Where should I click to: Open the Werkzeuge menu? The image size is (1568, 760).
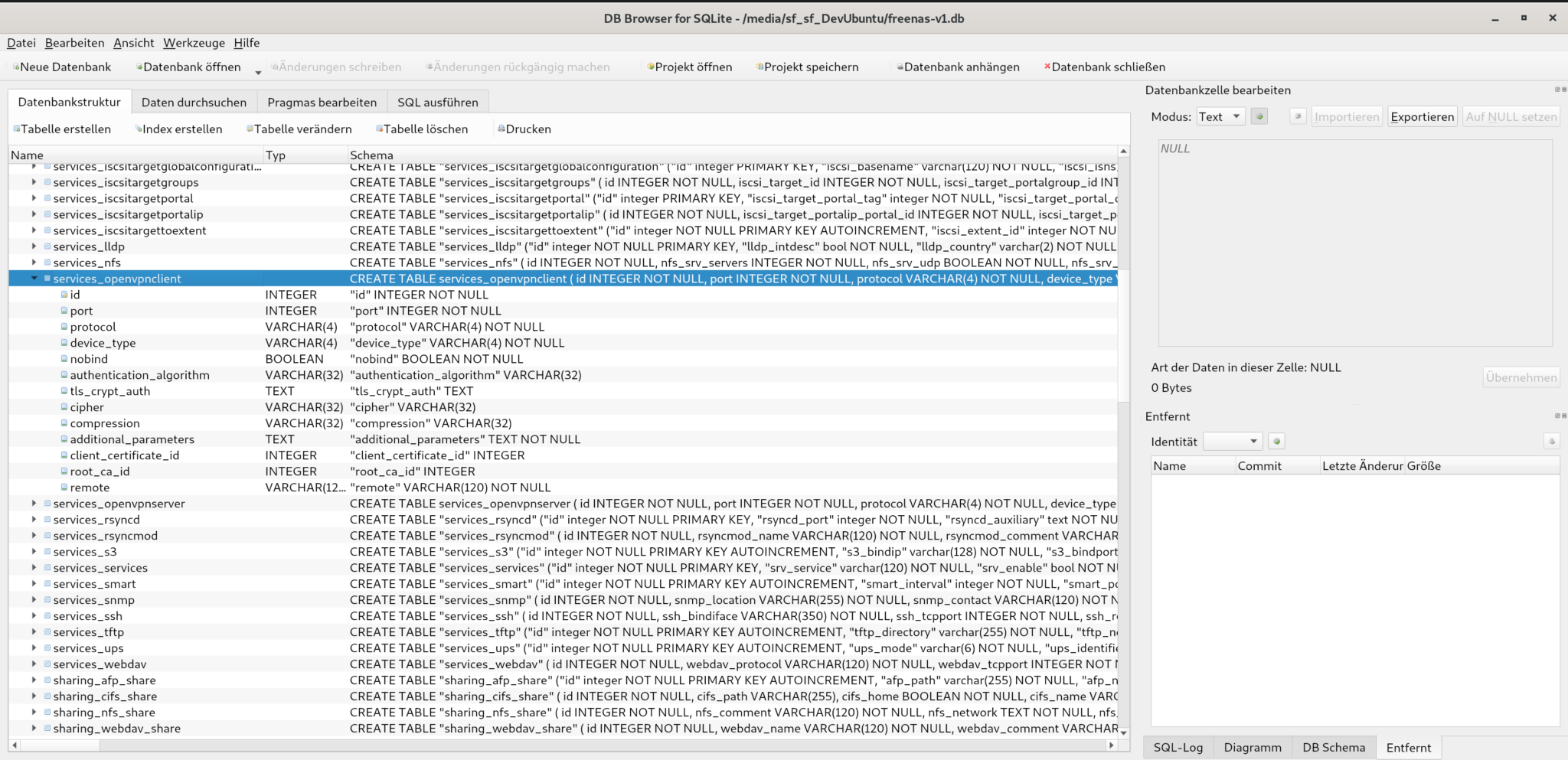(193, 43)
